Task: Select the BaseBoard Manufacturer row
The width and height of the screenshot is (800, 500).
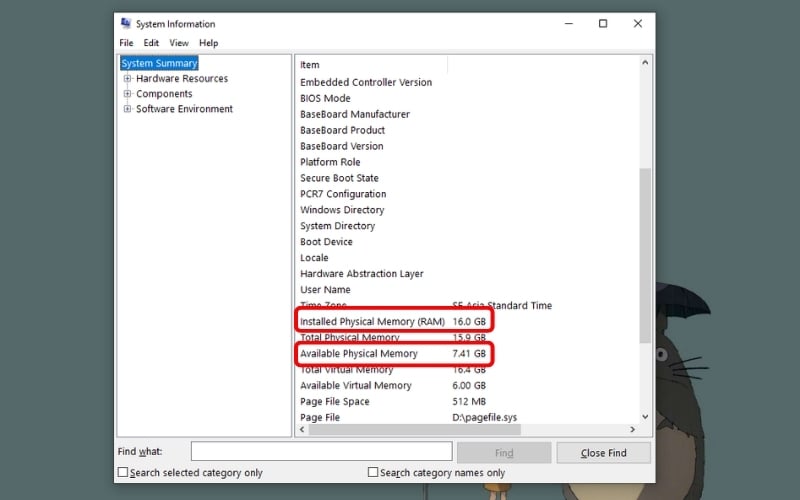Action: tap(467, 114)
